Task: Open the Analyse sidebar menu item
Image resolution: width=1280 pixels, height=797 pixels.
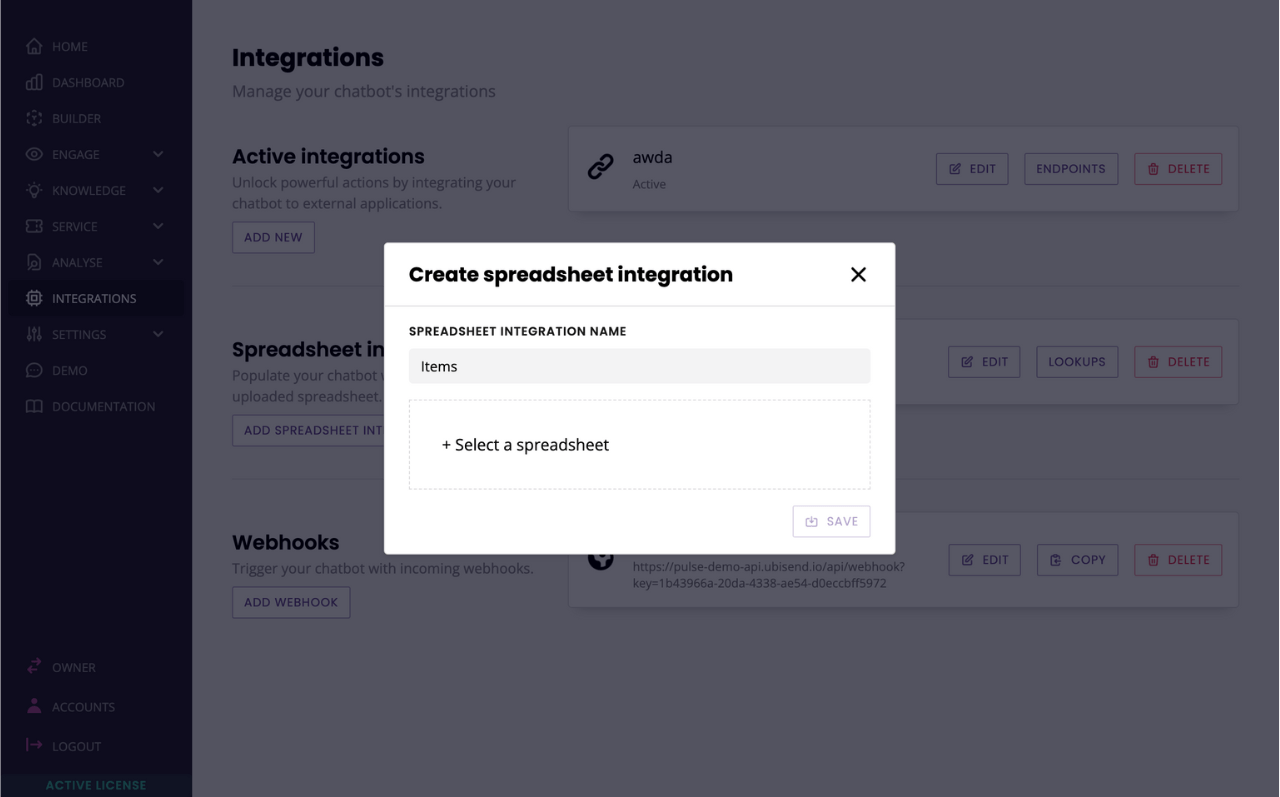Action: coord(77,263)
